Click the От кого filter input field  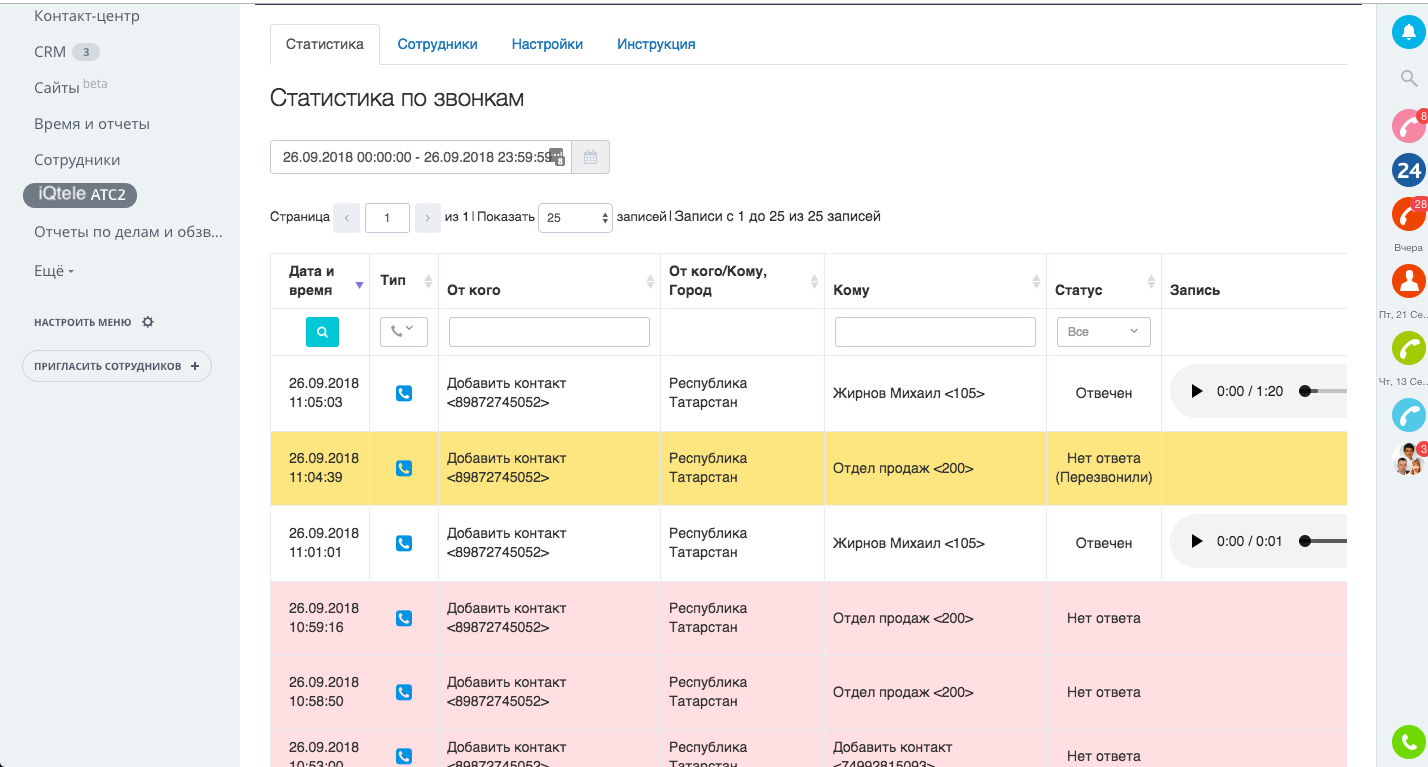click(549, 332)
